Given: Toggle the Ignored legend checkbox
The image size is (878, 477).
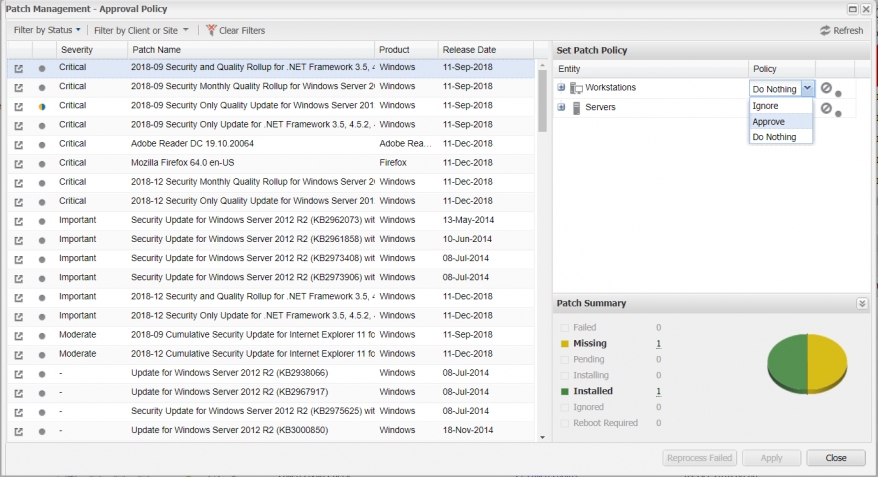Looking at the screenshot, I should click(x=564, y=408).
